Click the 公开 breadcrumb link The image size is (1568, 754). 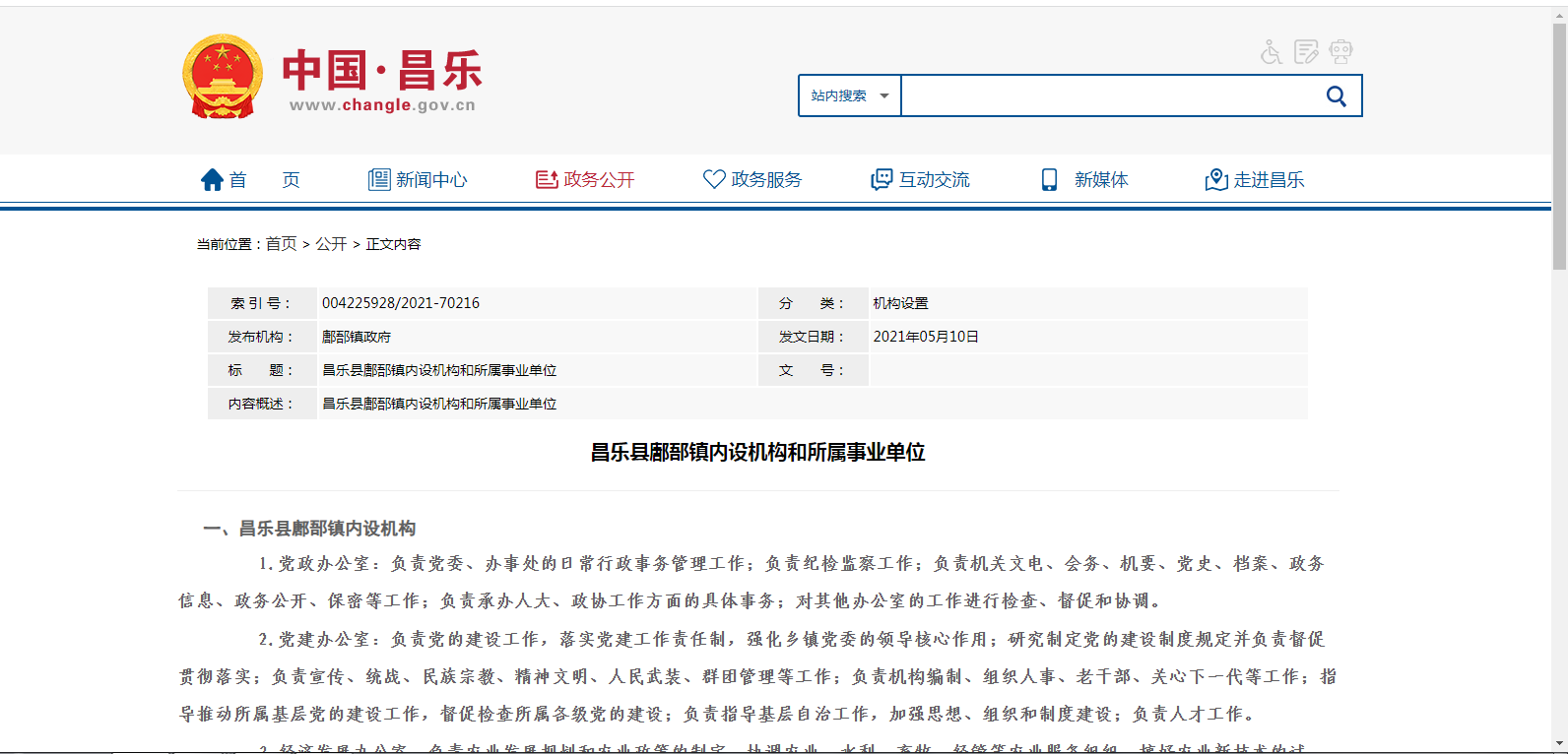[x=331, y=244]
